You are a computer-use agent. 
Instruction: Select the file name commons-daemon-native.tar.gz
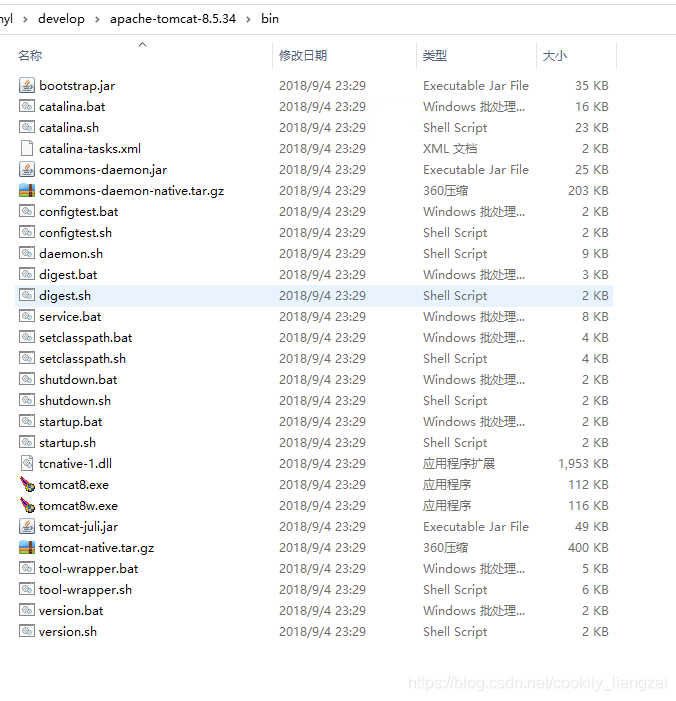coord(131,191)
